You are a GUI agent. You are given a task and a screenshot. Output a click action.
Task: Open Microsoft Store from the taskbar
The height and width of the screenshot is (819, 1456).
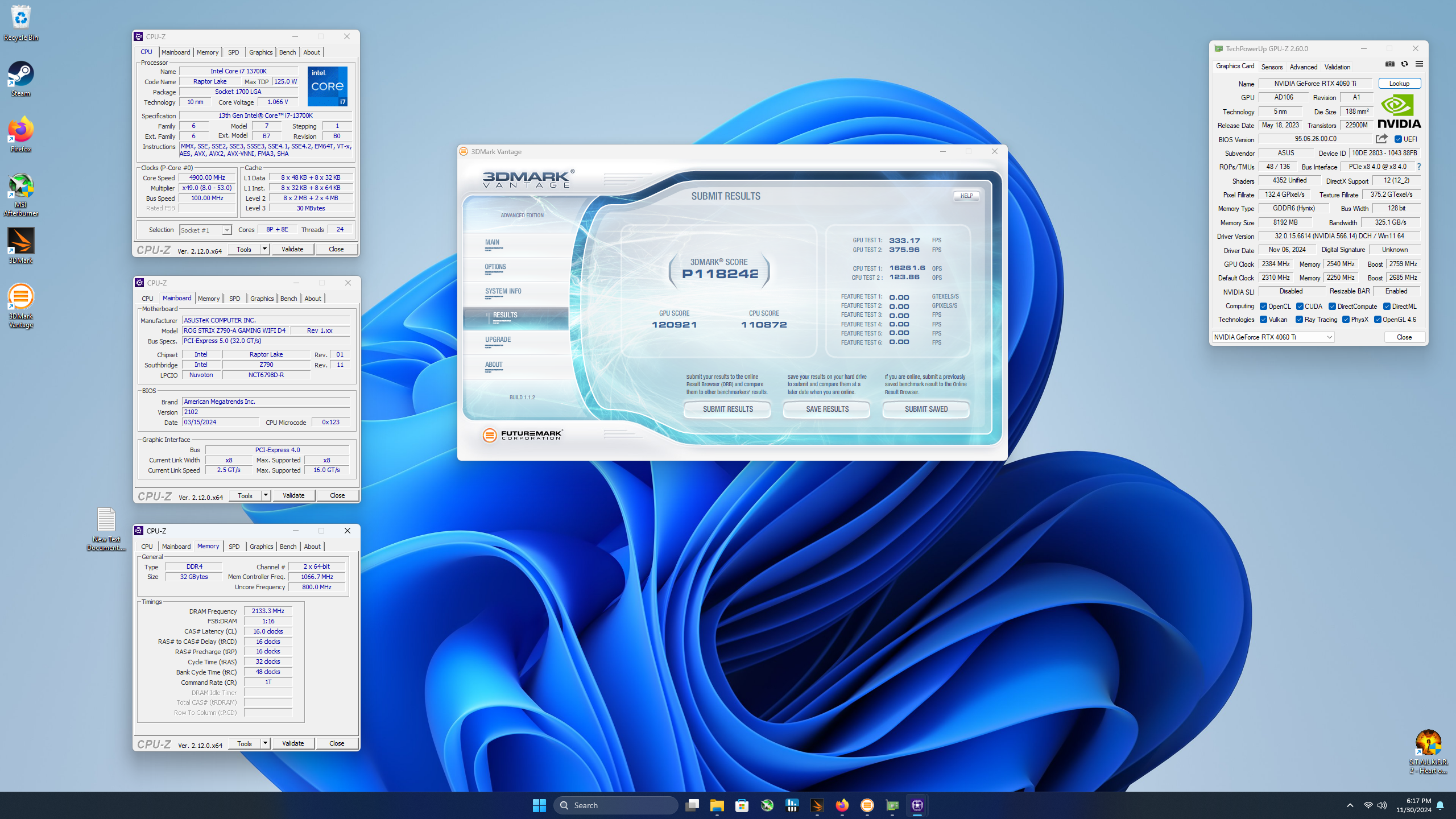coord(742,805)
